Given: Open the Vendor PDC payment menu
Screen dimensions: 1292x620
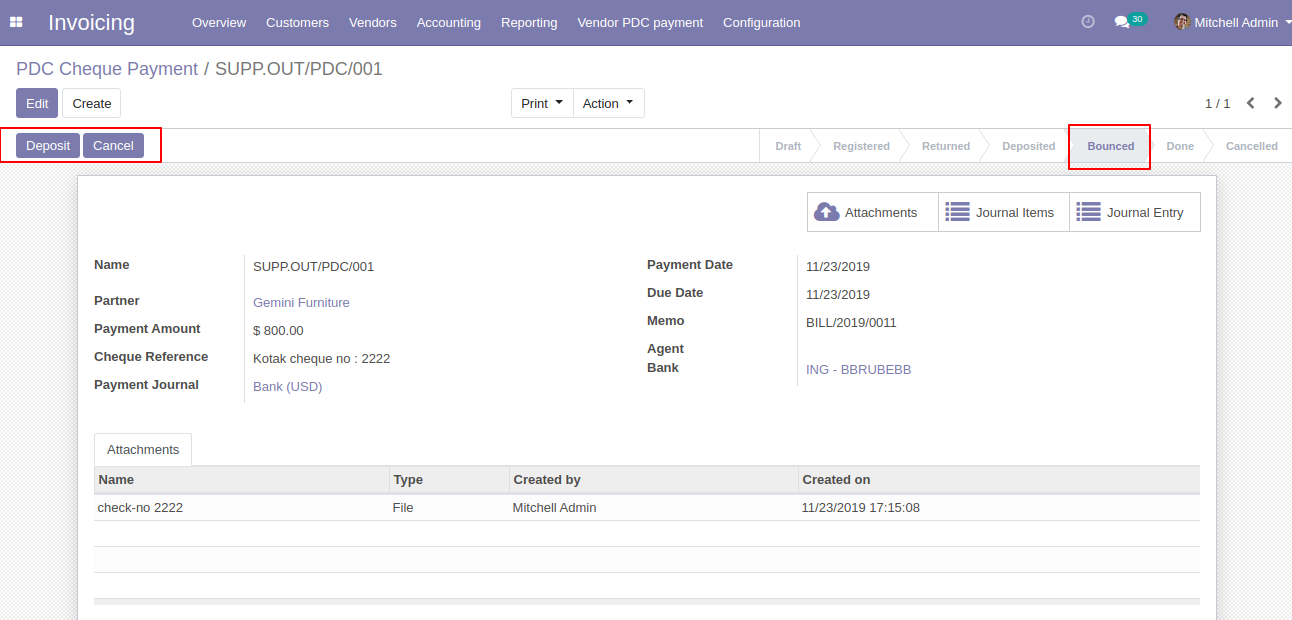Looking at the screenshot, I should pyautogui.click(x=640, y=22).
